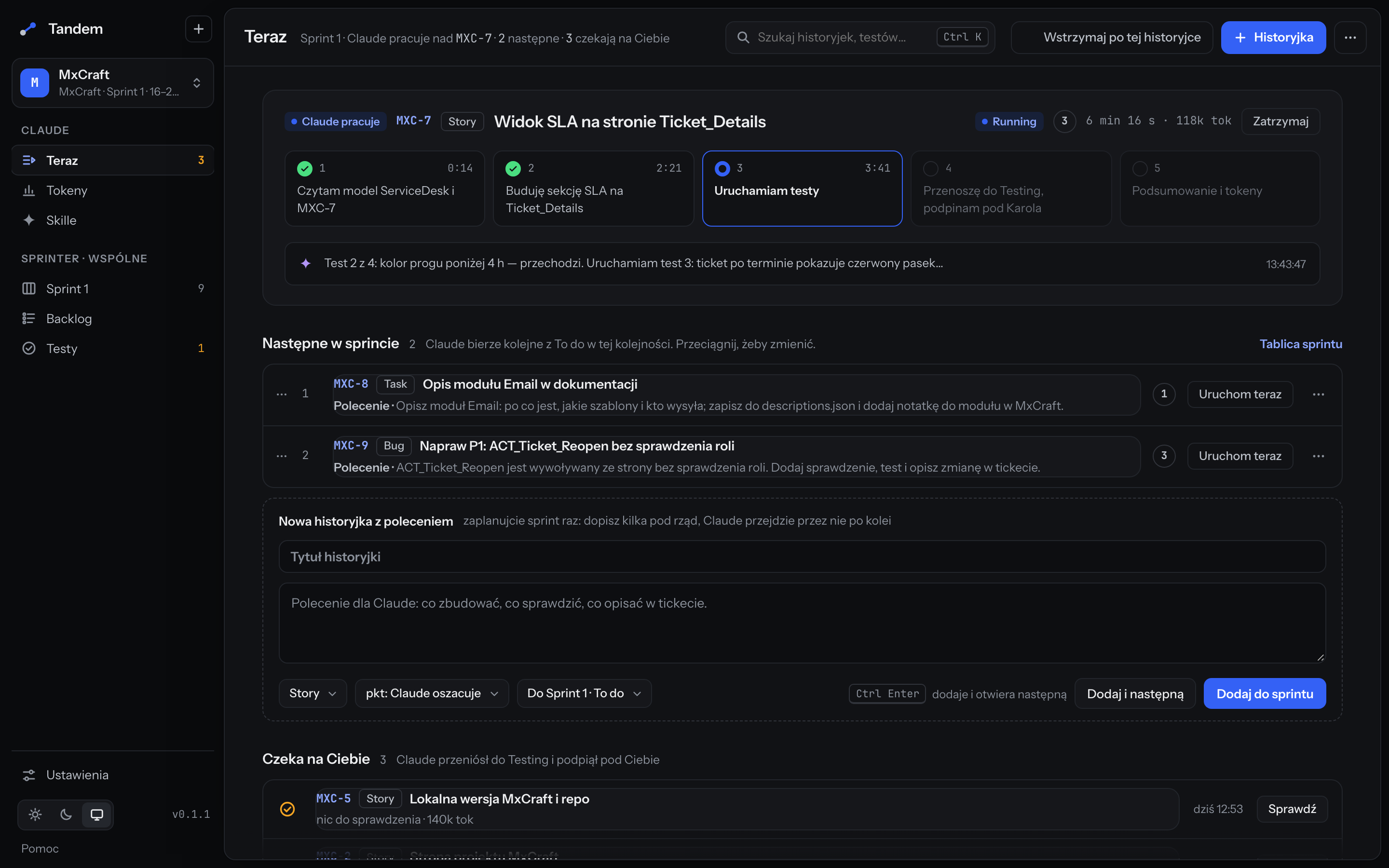Viewport: 1389px width, 868px height.
Task: Click the Polecenie dla Claude text area
Action: tap(802, 623)
